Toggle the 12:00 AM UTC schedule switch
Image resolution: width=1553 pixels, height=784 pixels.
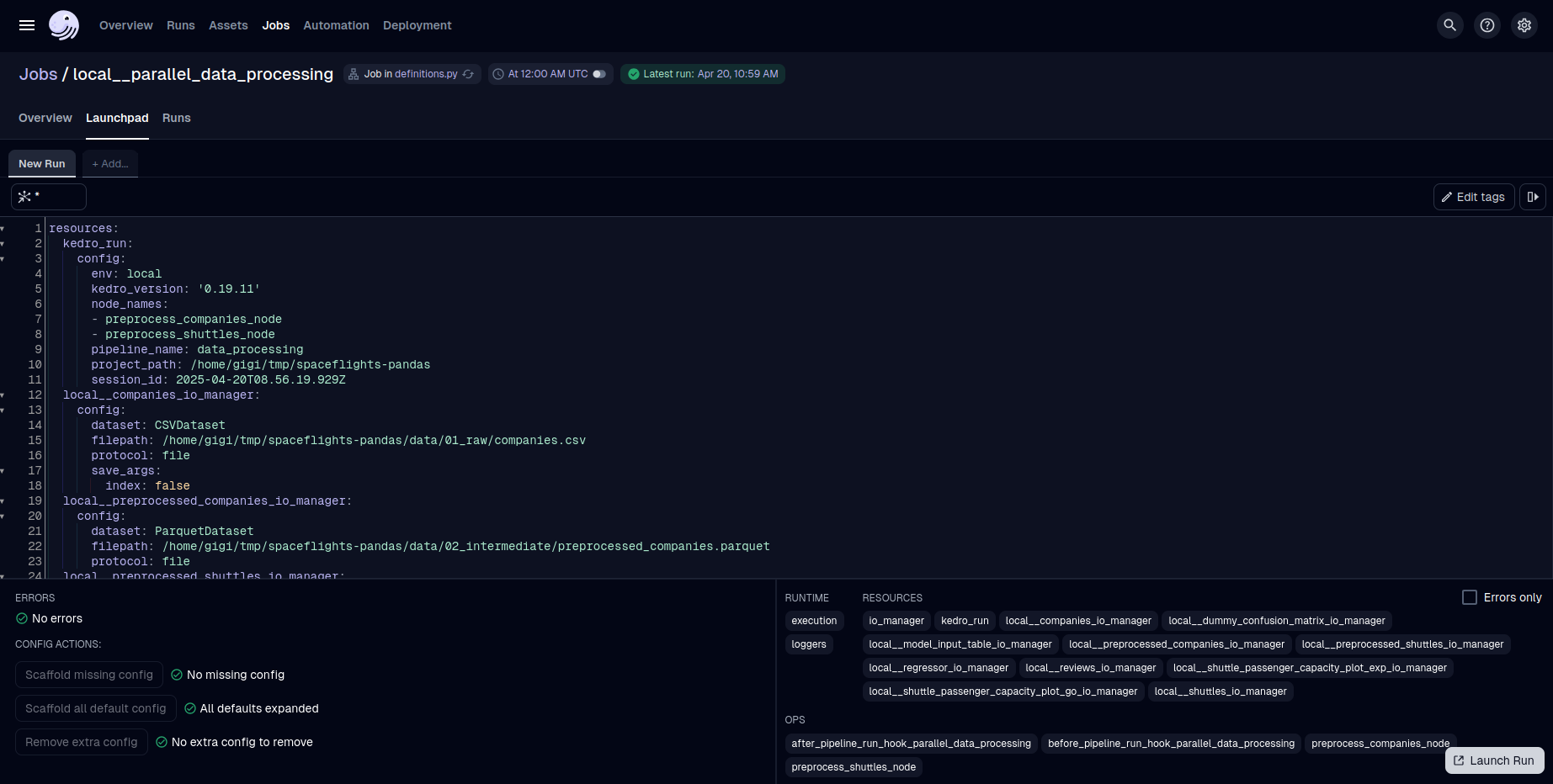coord(599,74)
